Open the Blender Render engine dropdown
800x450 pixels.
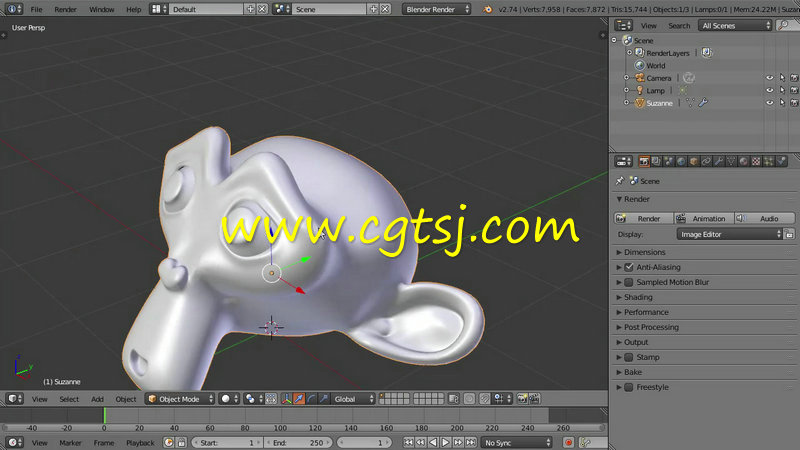click(436, 9)
